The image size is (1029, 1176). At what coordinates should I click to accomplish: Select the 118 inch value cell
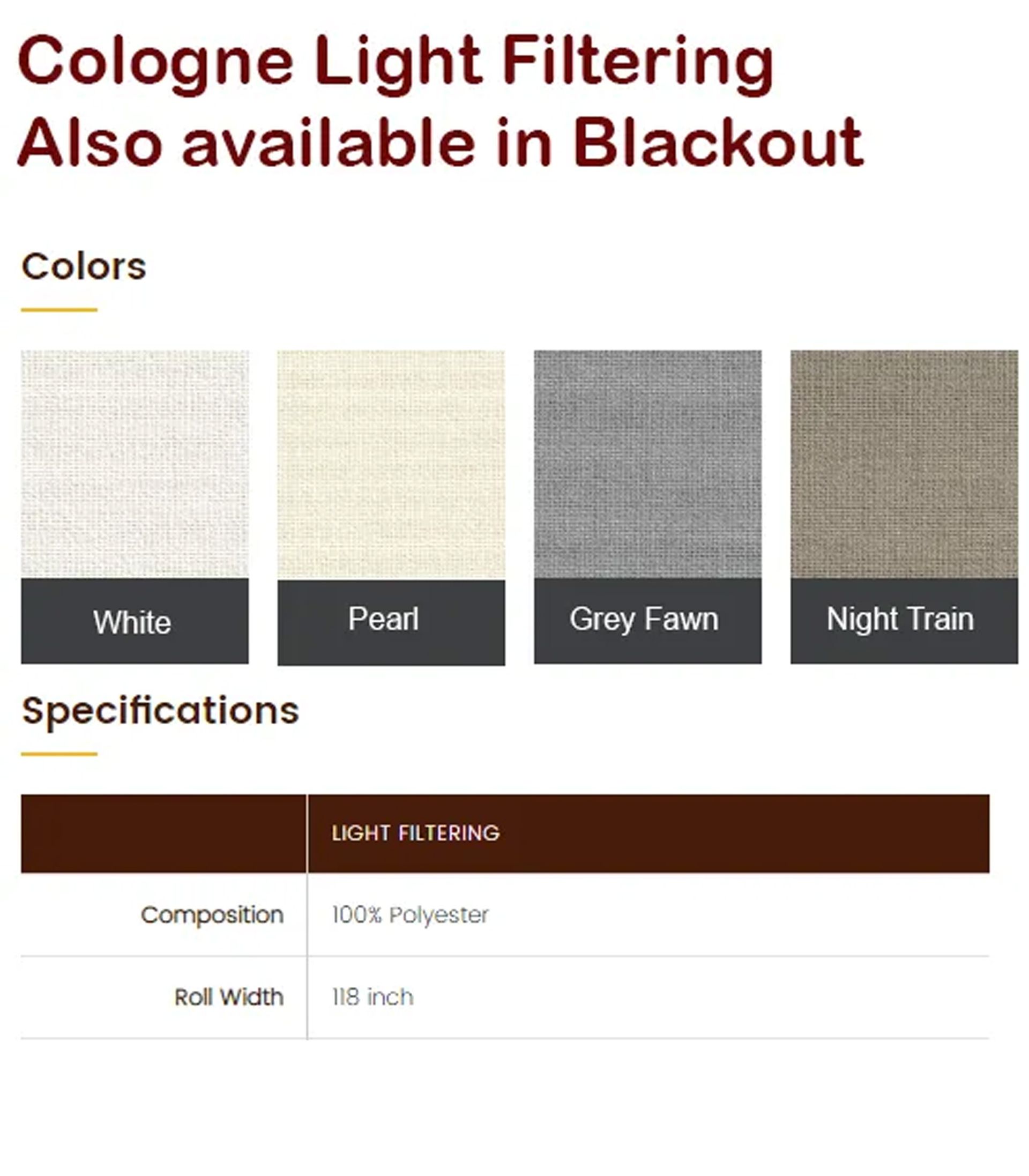[372, 997]
